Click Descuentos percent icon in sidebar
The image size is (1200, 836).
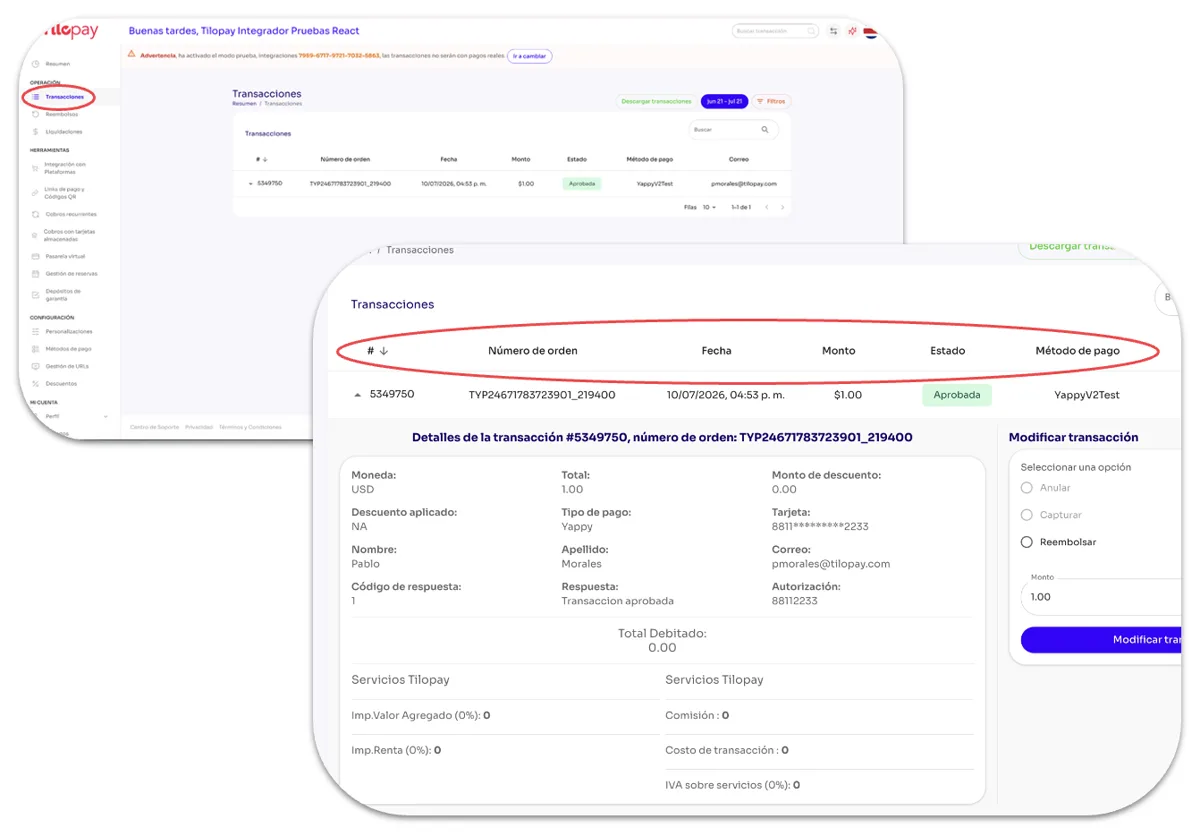(35, 384)
